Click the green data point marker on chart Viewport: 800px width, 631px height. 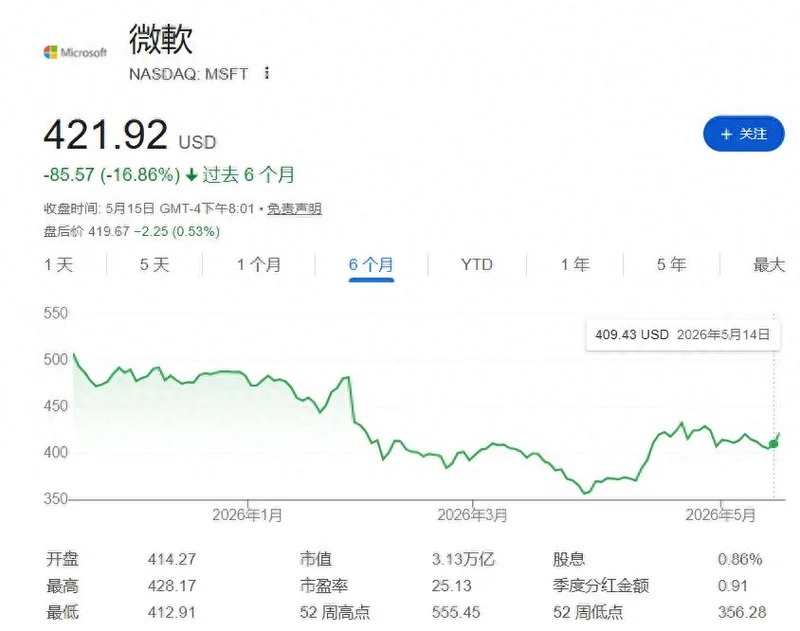coord(773,444)
